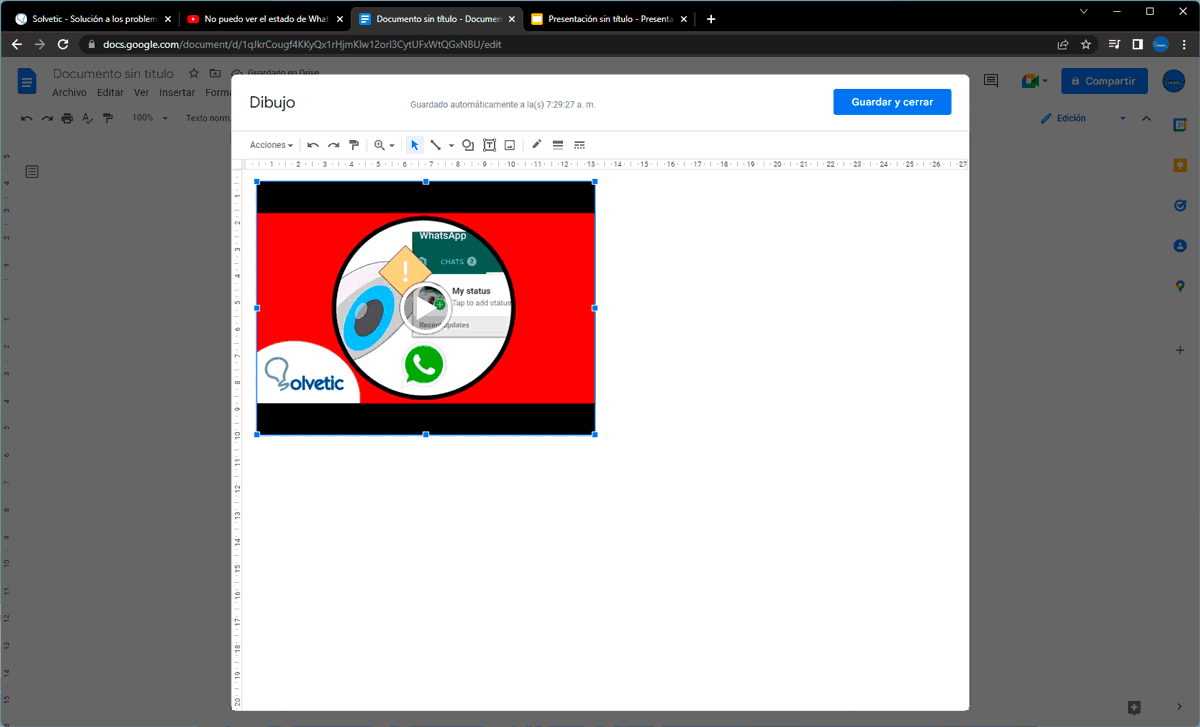Open Google Keep side panel

(x=1180, y=165)
